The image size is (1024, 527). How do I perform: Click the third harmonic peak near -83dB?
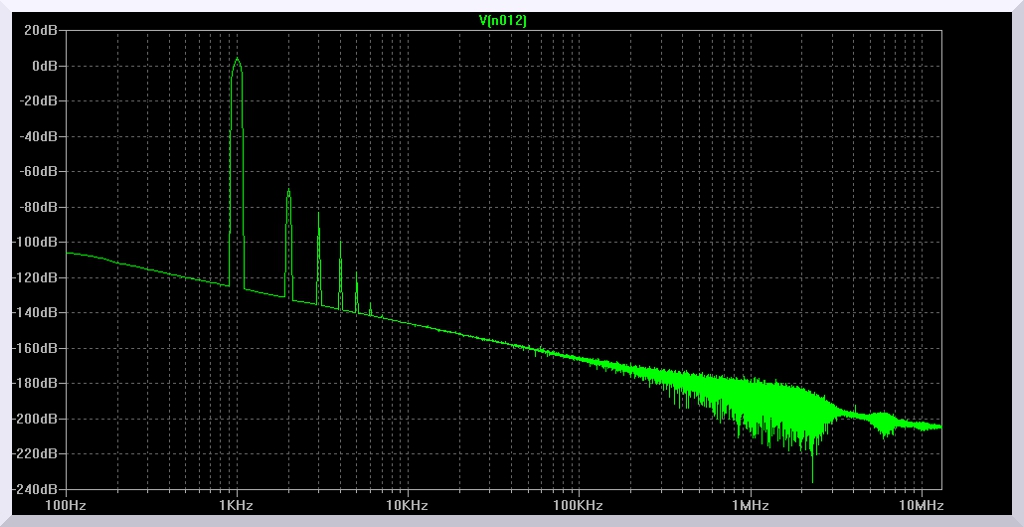pyautogui.click(x=319, y=213)
